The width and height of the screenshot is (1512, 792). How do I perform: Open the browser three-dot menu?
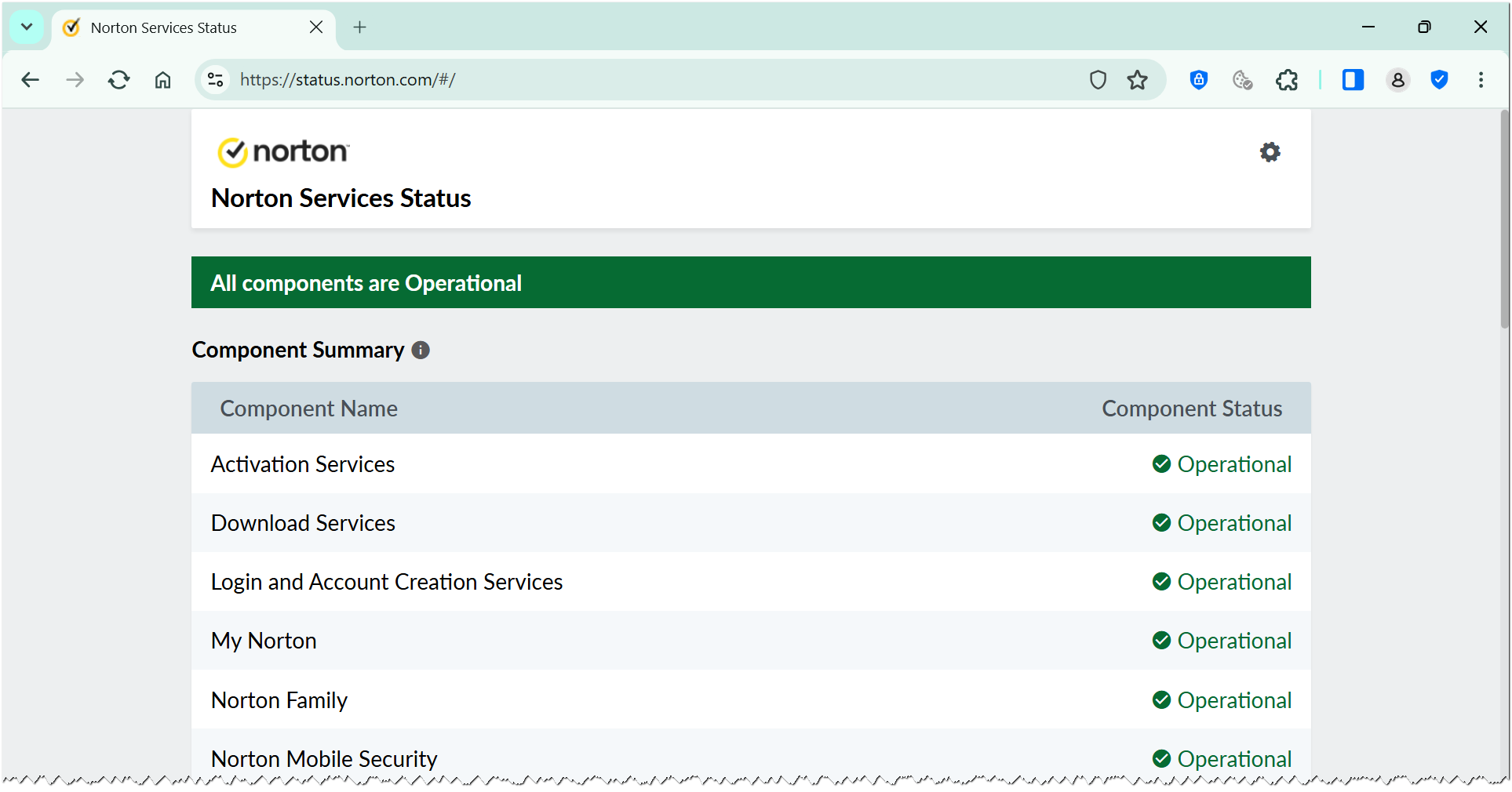tap(1481, 80)
